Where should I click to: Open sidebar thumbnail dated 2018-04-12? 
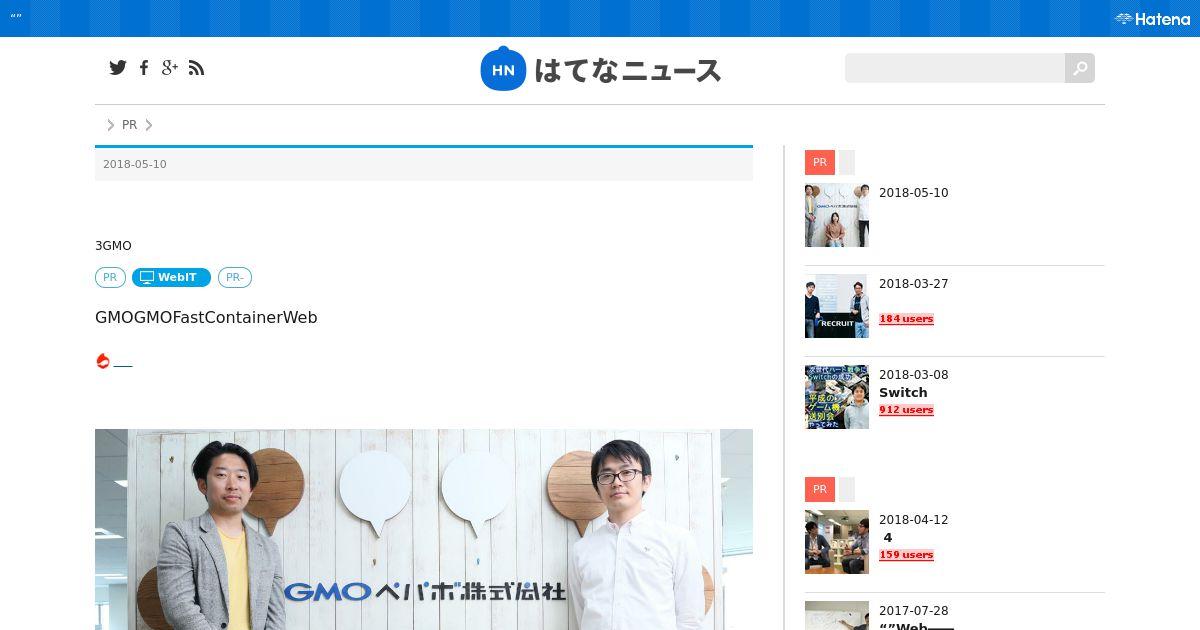(837, 542)
